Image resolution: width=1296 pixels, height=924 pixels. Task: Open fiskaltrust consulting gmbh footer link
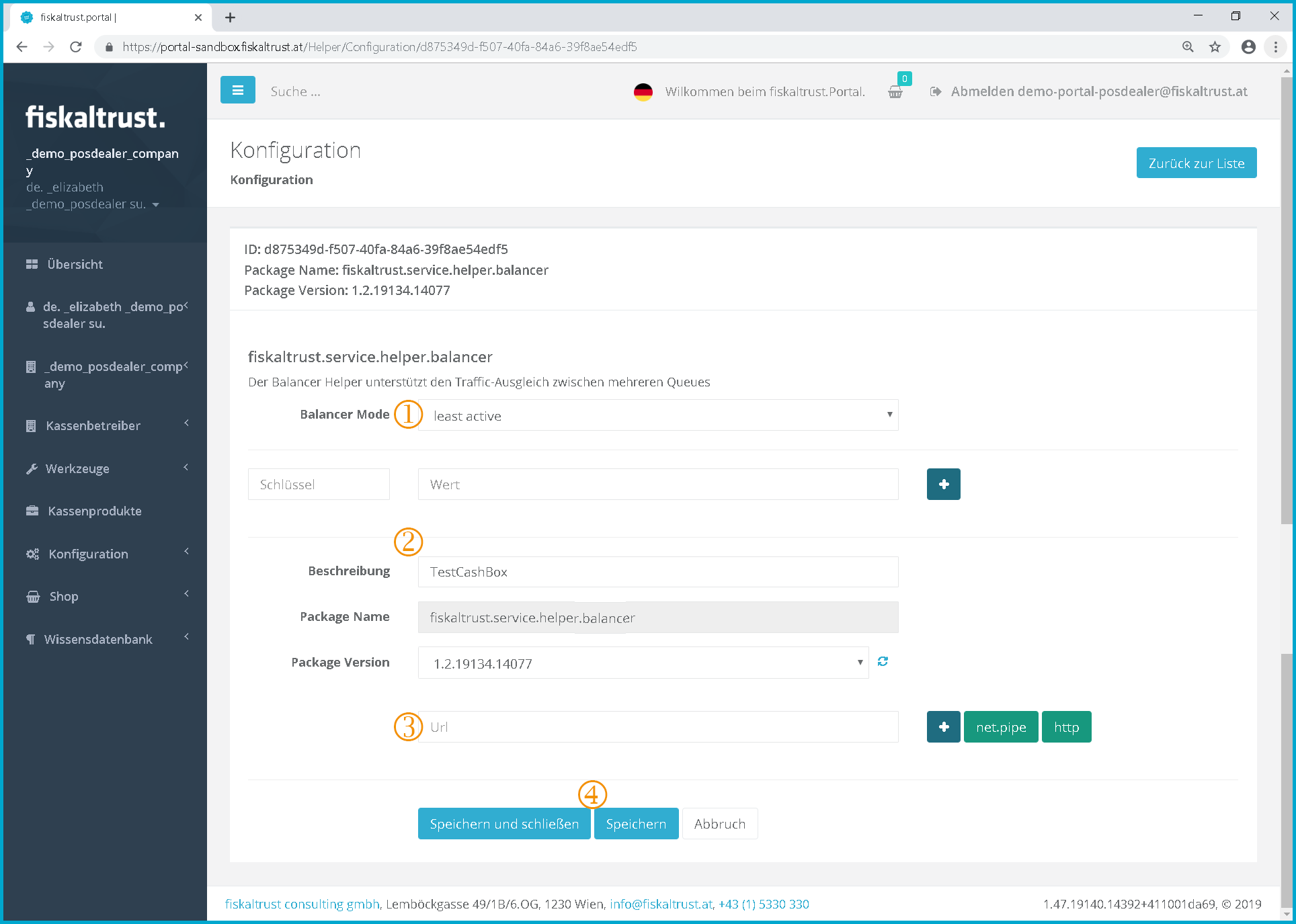coord(302,904)
